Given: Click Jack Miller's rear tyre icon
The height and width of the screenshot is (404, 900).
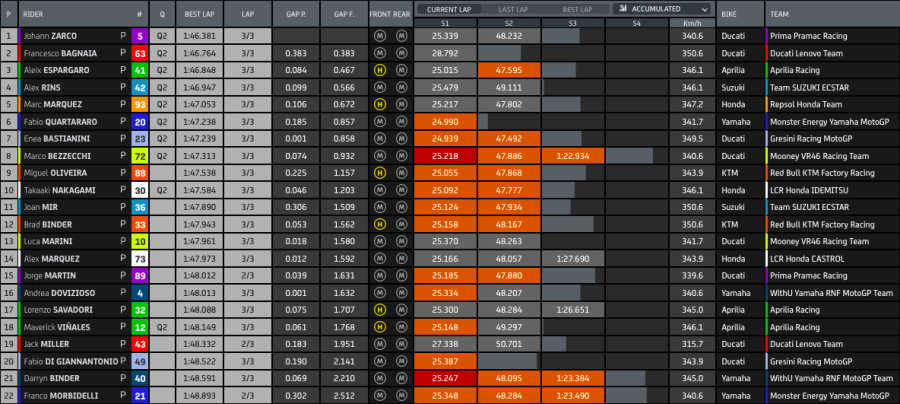Looking at the screenshot, I should tap(401, 344).
